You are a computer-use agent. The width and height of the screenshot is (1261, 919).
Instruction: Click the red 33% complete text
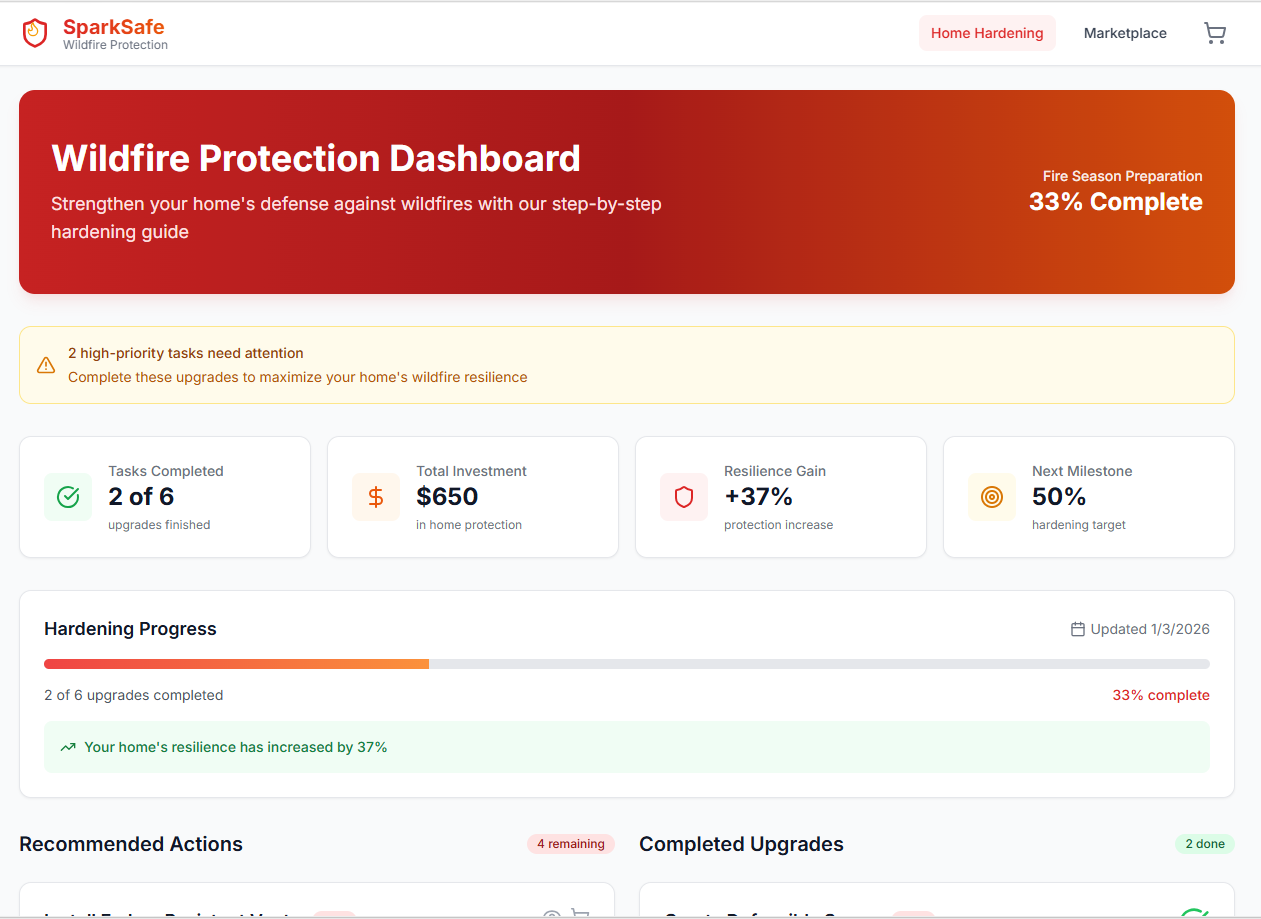click(x=1161, y=694)
